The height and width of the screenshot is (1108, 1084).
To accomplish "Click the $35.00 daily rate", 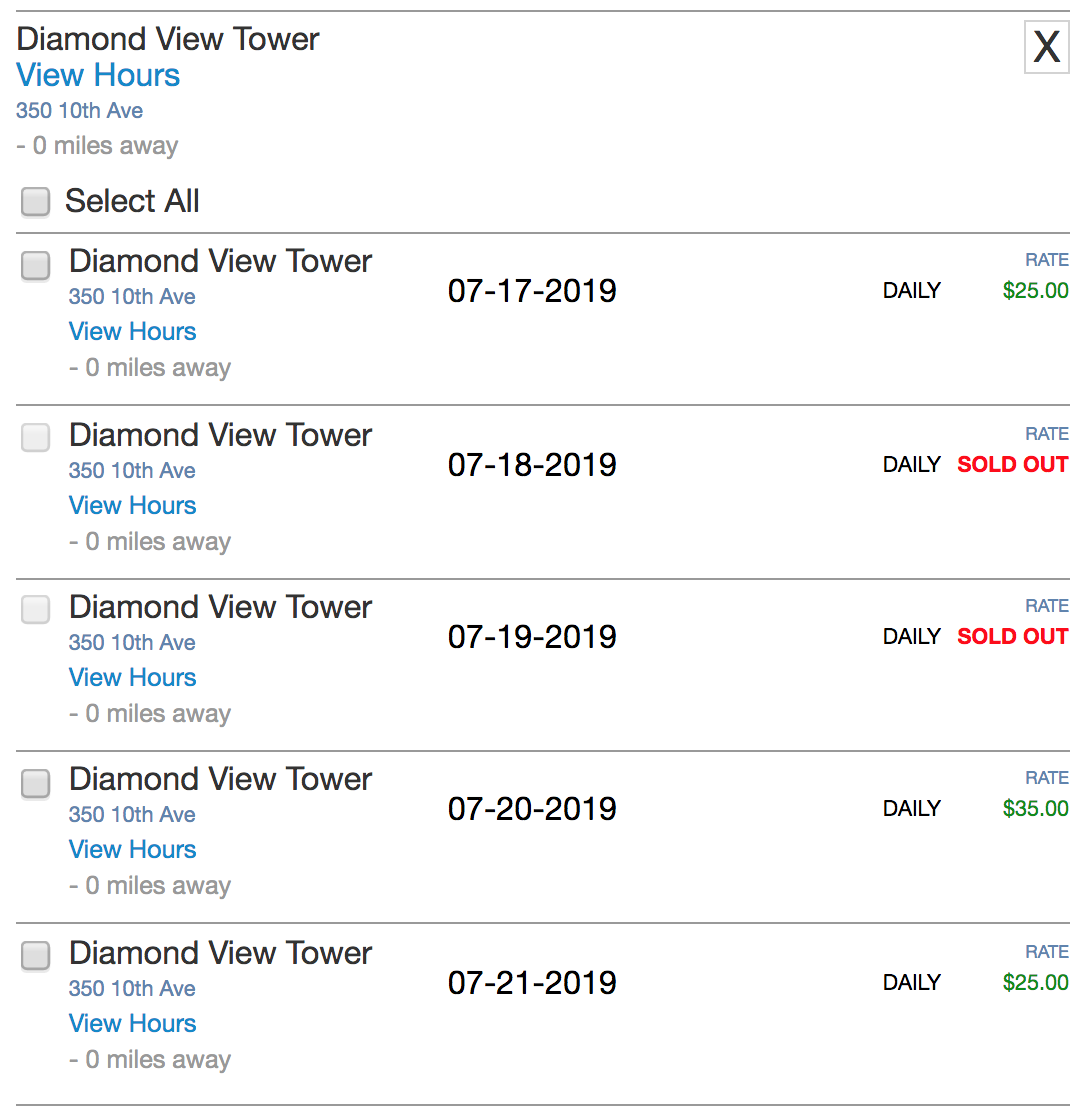I will [x=1035, y=808].
